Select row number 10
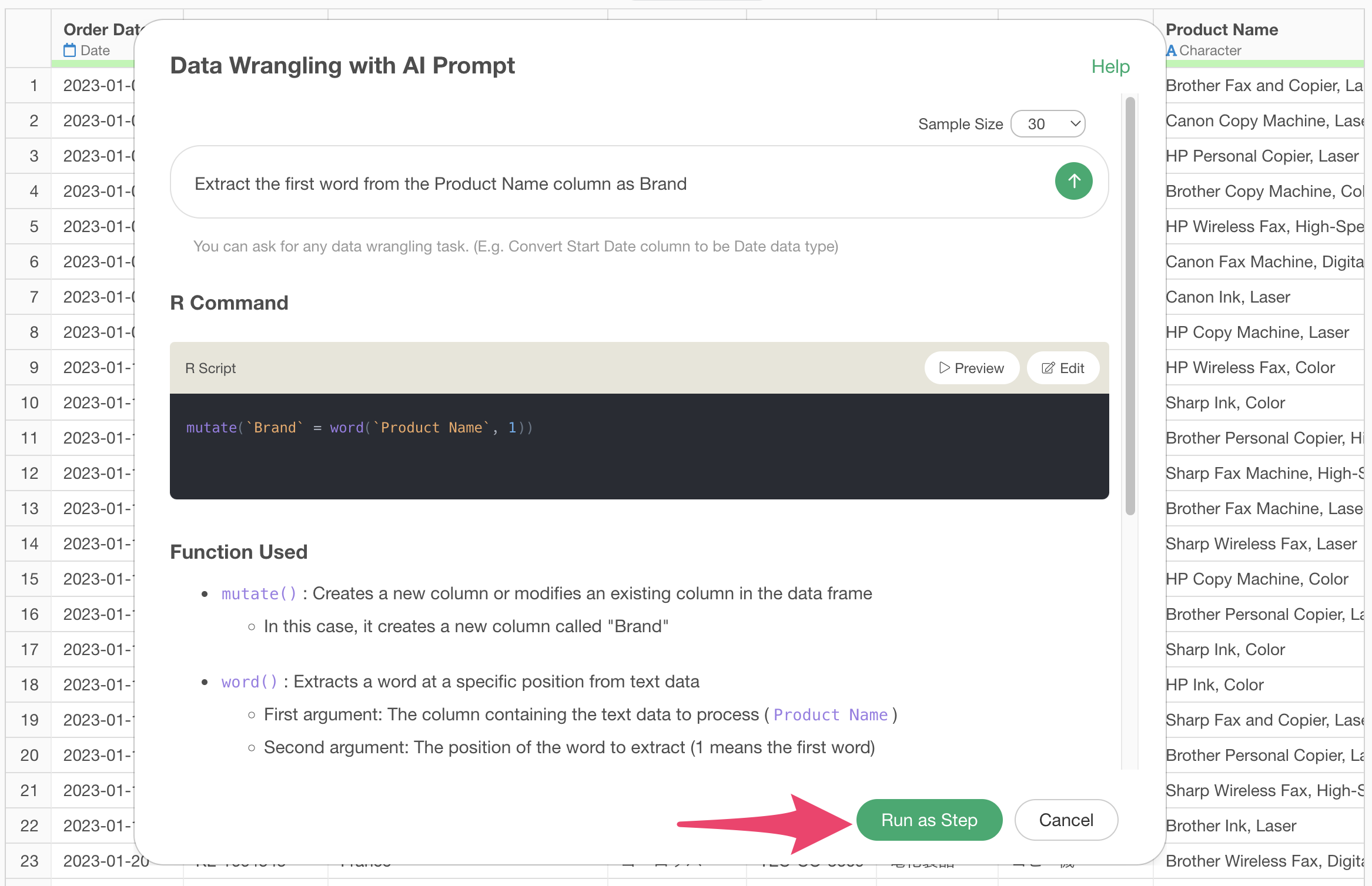 (x=29, y=402)
